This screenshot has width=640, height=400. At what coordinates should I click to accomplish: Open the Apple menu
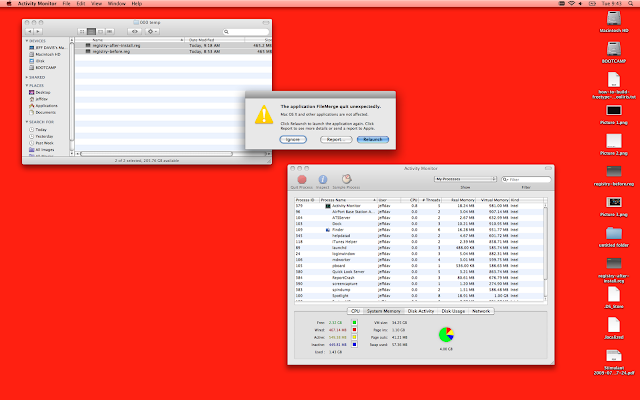pos(9,3)
